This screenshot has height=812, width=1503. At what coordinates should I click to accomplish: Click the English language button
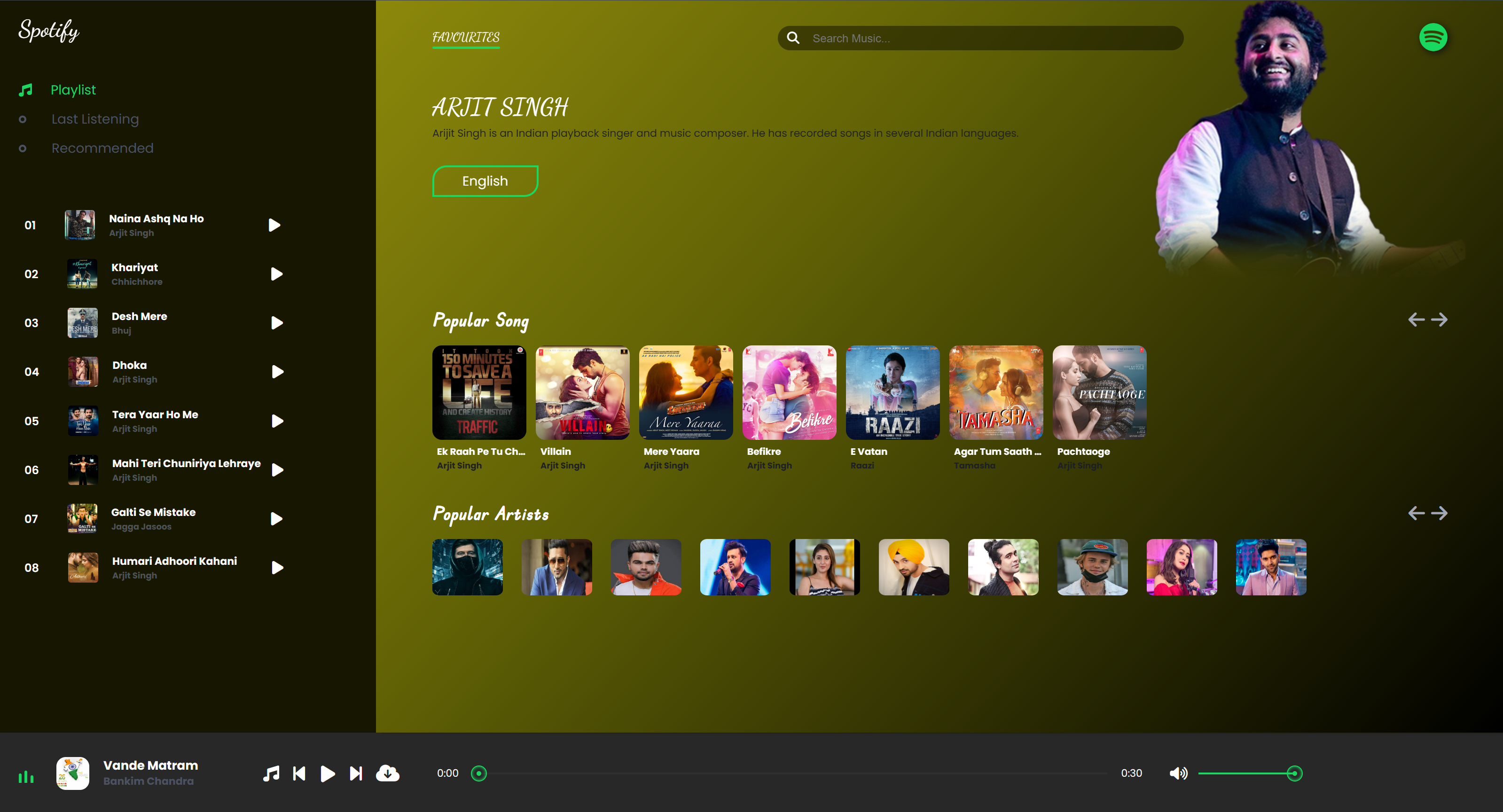(485, 181)
